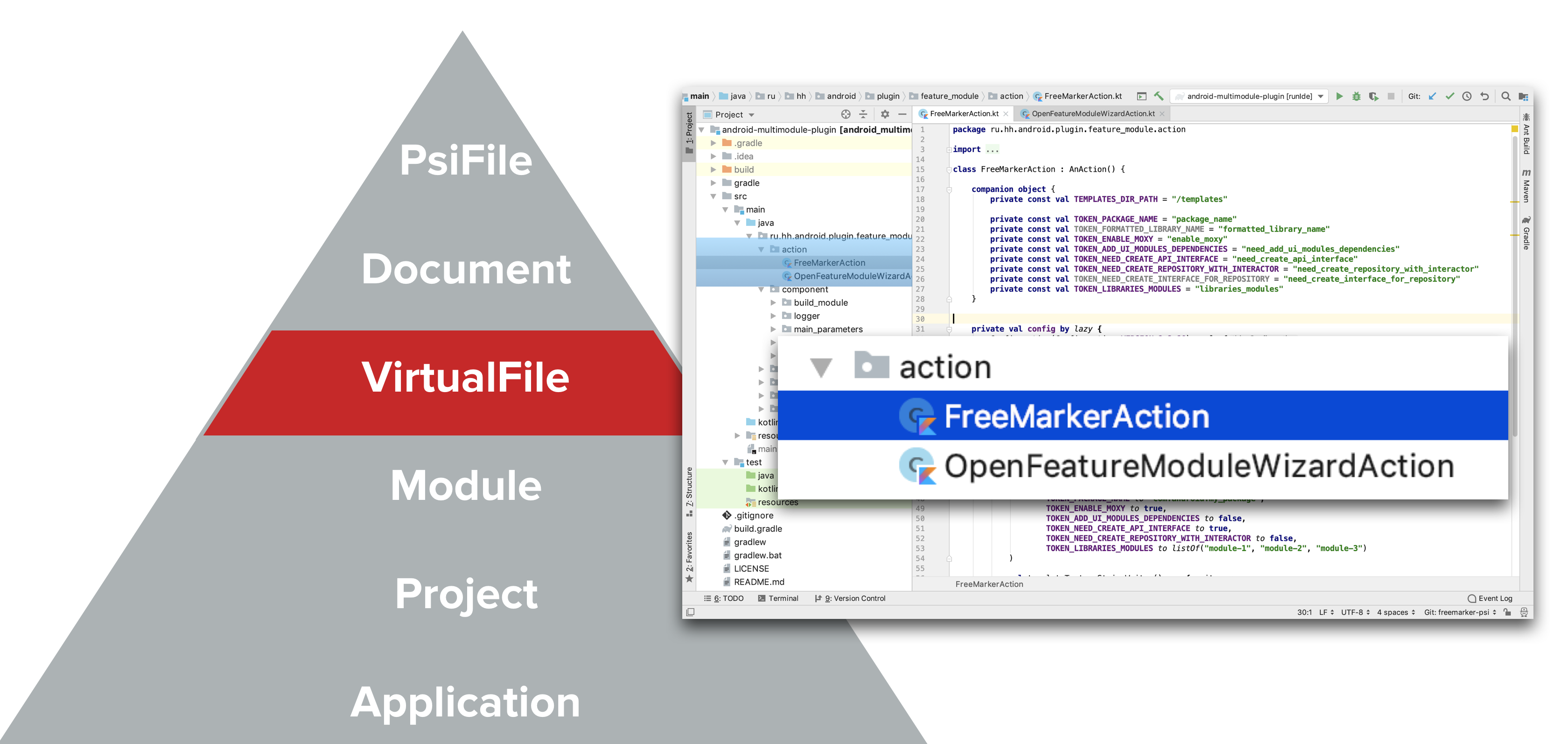1568x744 pixels.
Task: Toggle the Structure tool window stripe button
Action: coord(689,491)
